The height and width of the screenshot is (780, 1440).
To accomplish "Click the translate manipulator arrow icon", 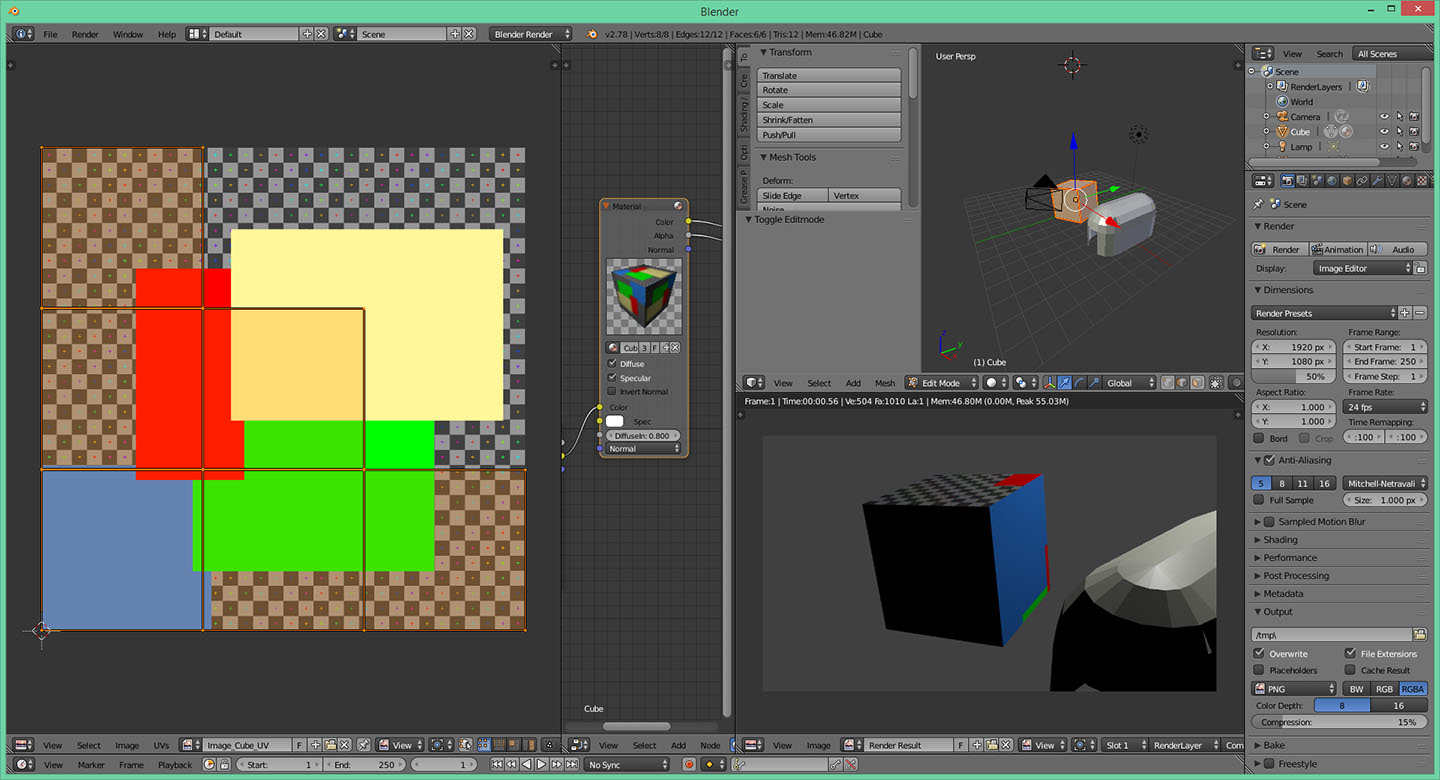I will click(x=1065, y=383).
